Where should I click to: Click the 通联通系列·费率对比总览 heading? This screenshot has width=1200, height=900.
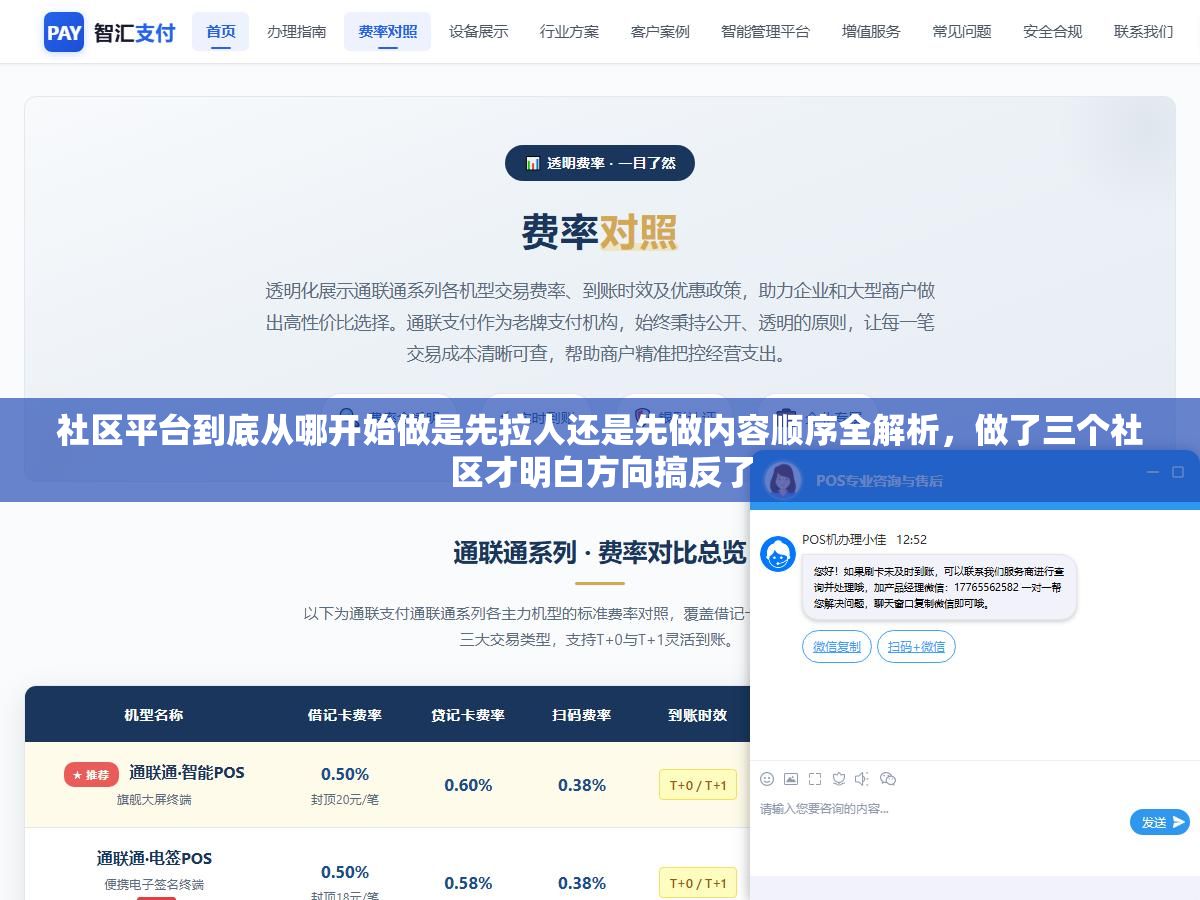[600, 552]
